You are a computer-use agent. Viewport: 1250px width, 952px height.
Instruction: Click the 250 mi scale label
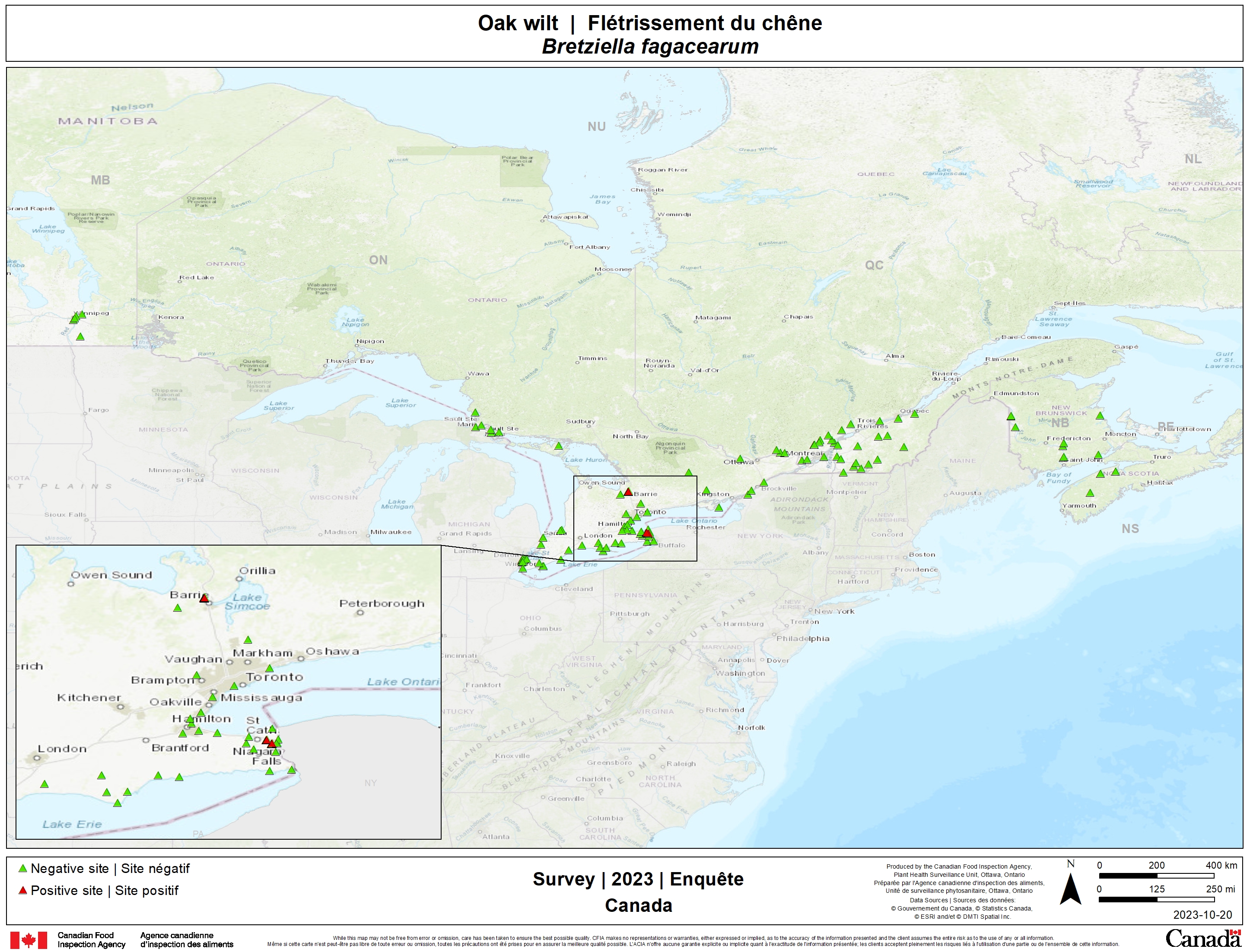[1221, 889]
